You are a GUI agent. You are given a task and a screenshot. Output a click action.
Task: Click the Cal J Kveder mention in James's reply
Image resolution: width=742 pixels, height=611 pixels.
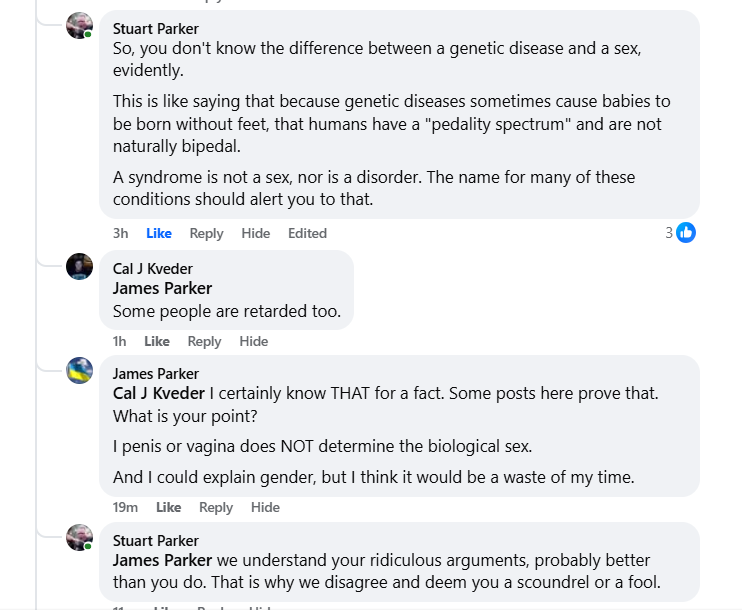tap(159, 393)
